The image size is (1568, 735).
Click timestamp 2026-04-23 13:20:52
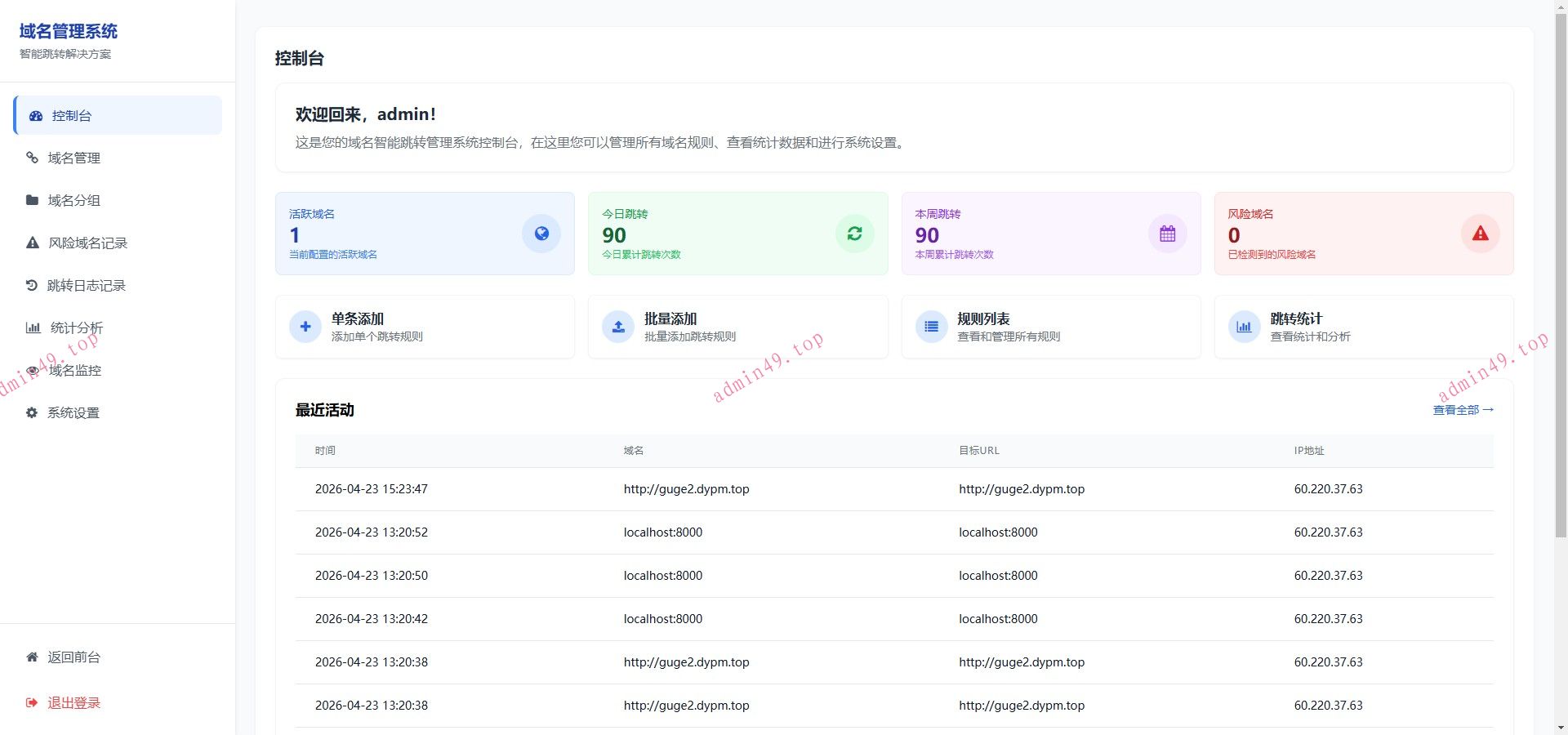(372, 532)
